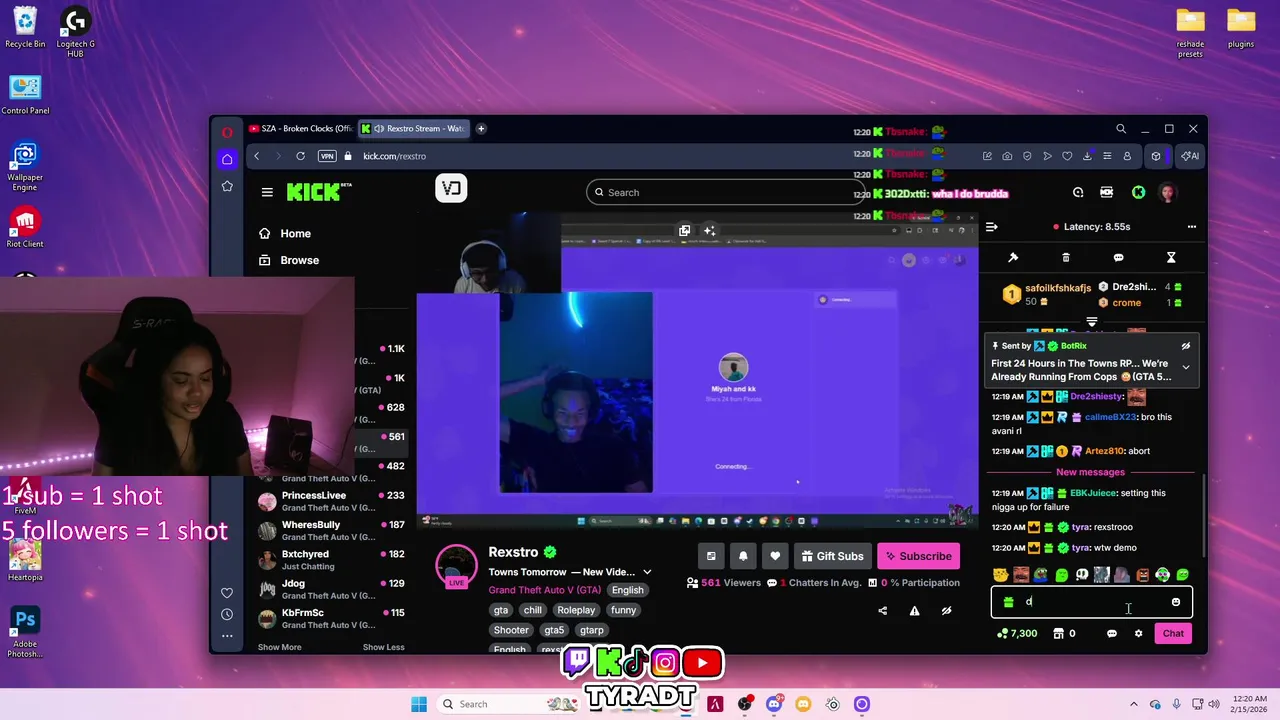Open WheresBully channel in sidebar
The width and height of the screenshot is (1280, 720).
pos(331,530)
